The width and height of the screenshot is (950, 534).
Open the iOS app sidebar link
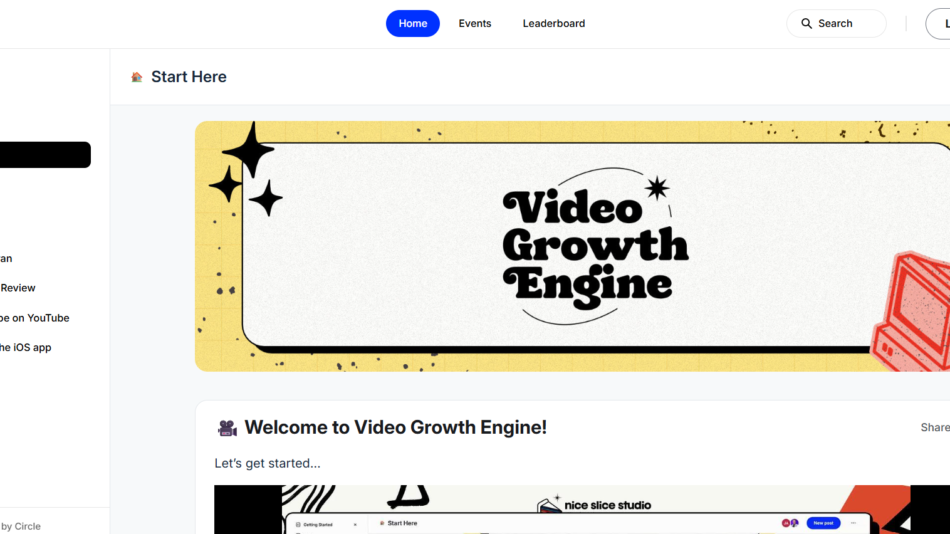pos(25,348)
